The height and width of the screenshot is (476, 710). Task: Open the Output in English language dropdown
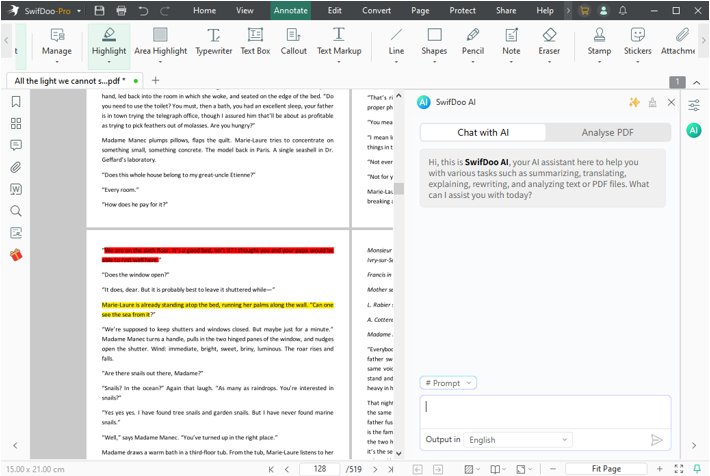518,440
